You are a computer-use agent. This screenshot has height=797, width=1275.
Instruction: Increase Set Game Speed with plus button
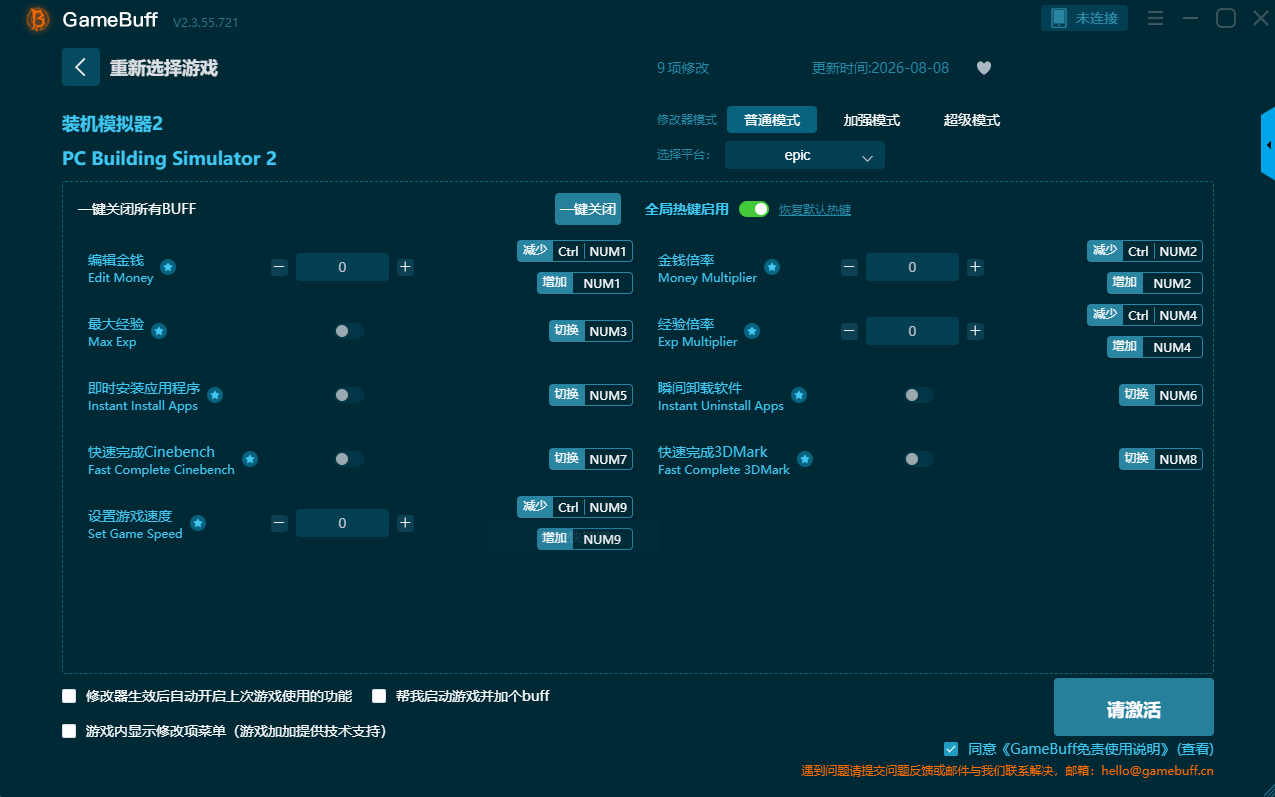pos(405,523)
